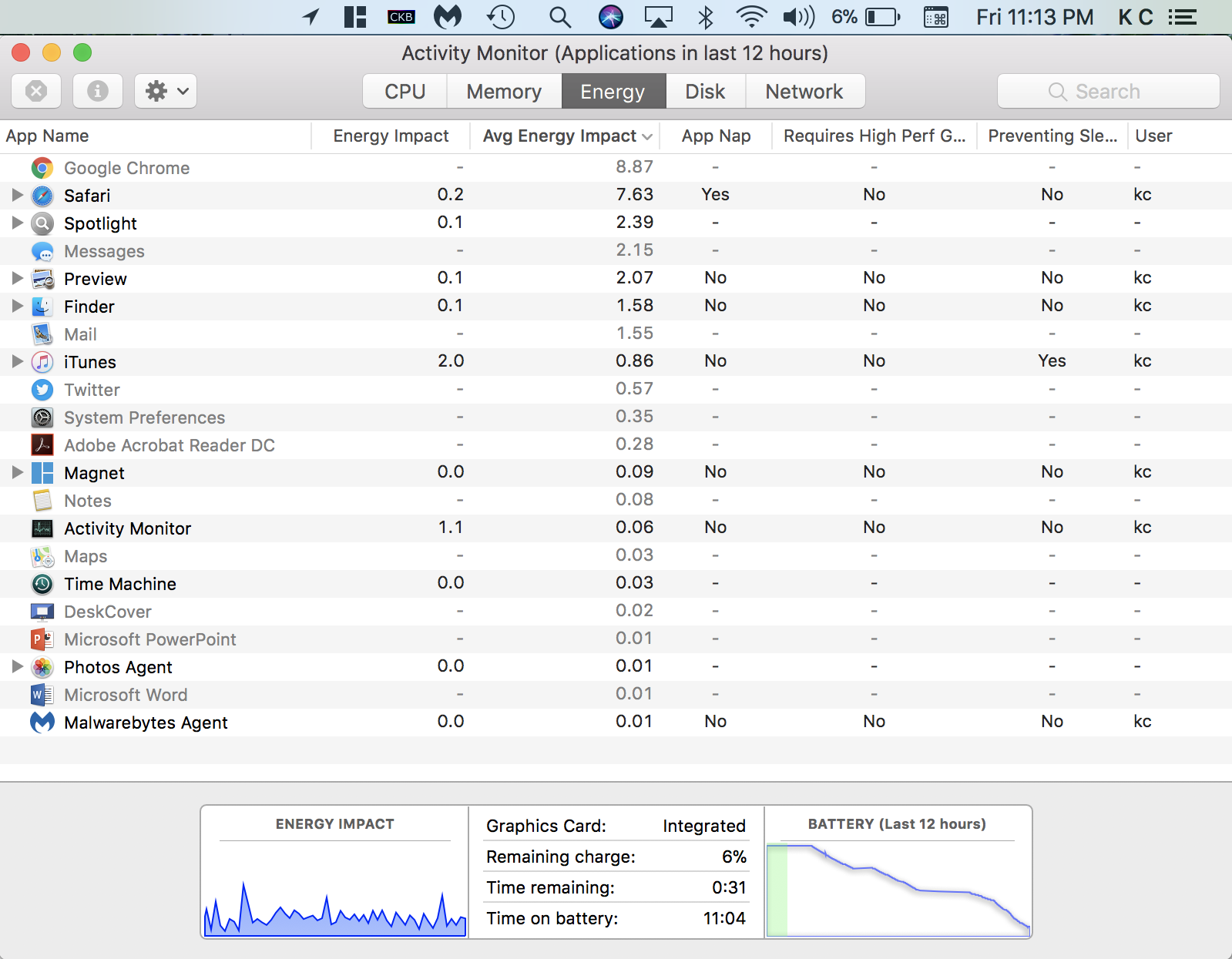
Task: Open Spotlight search in the menu bar
Action: click(x=560, y=17)
